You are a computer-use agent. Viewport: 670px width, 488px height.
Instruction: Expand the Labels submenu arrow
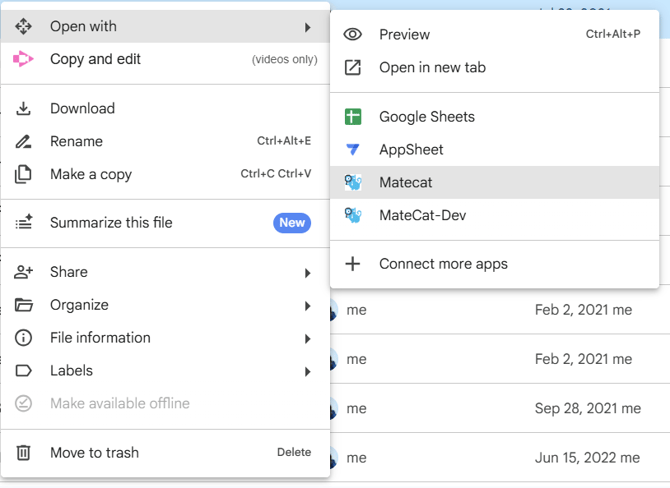(308, 372)
